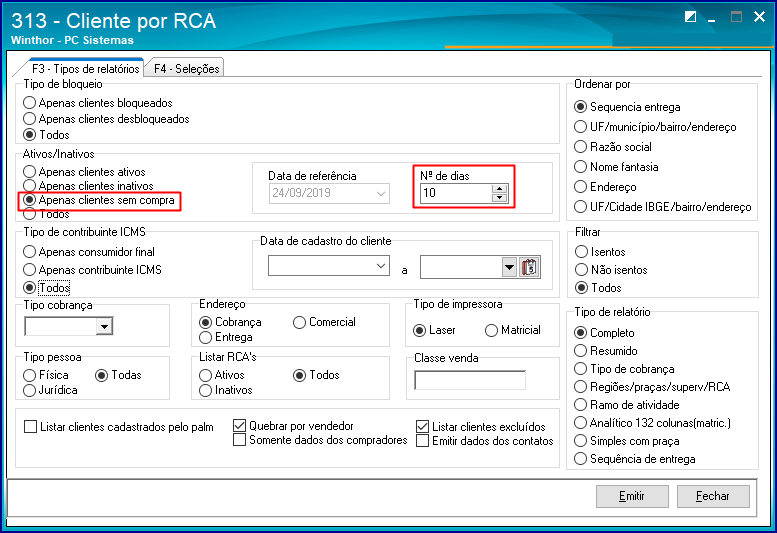Select Comercial address option
This screenshot has width=777, height=533.
(x=324, y=322)
